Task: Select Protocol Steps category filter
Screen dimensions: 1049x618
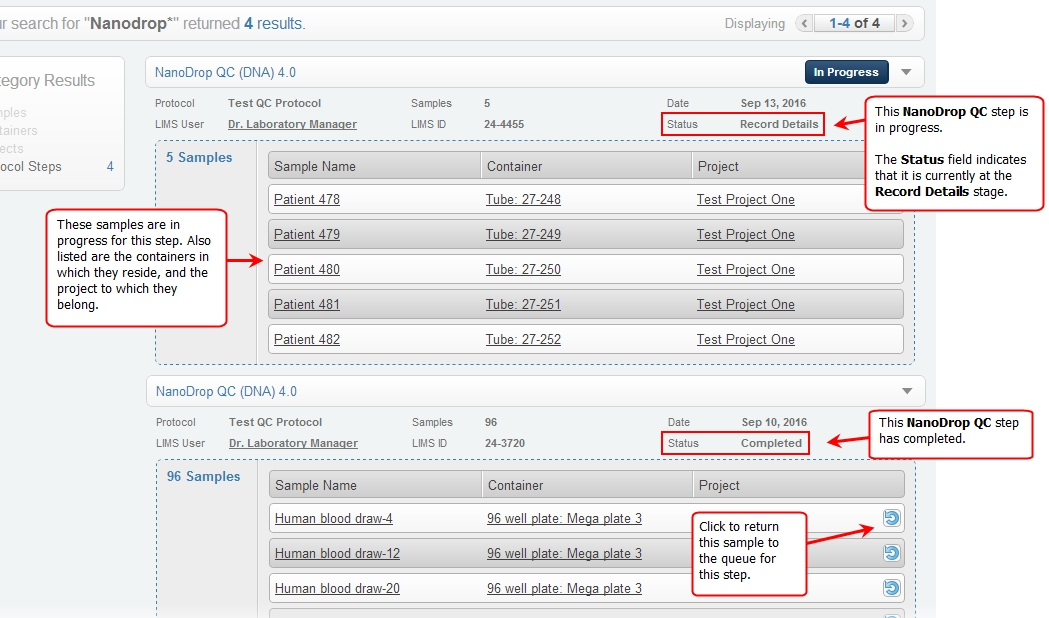Action: point(30,167)
